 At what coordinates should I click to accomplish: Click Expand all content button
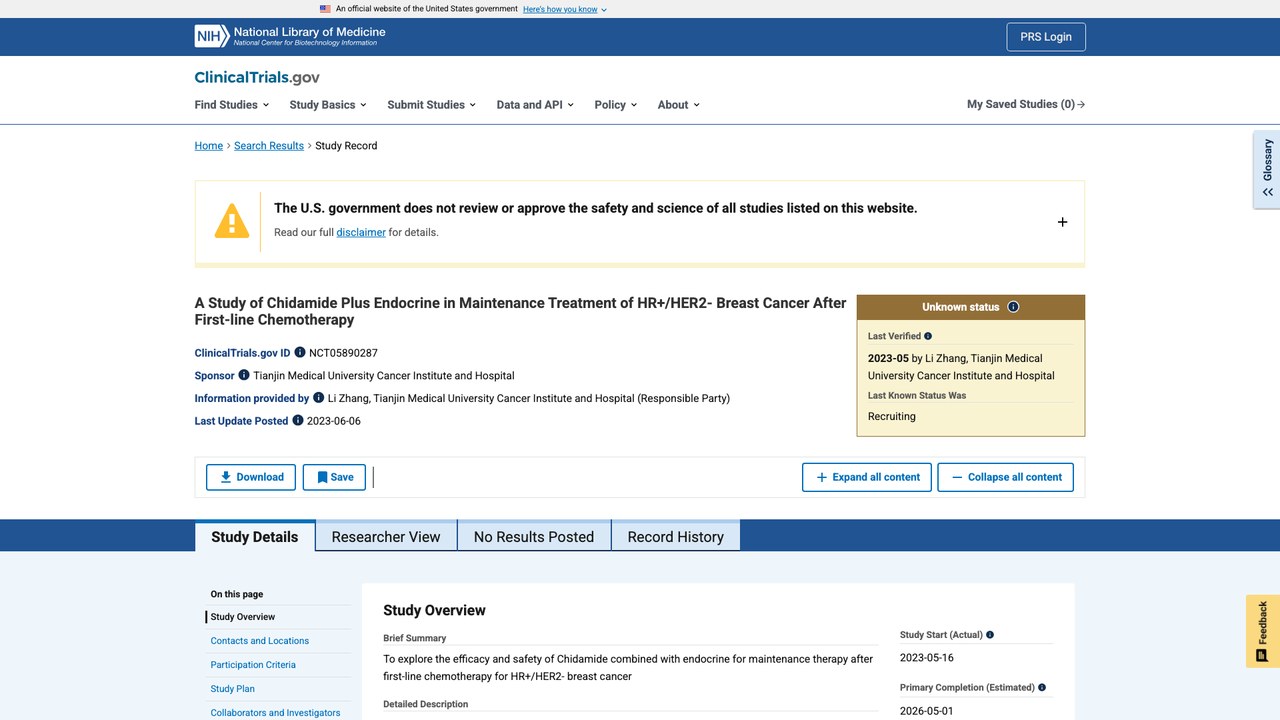[867, 477]
